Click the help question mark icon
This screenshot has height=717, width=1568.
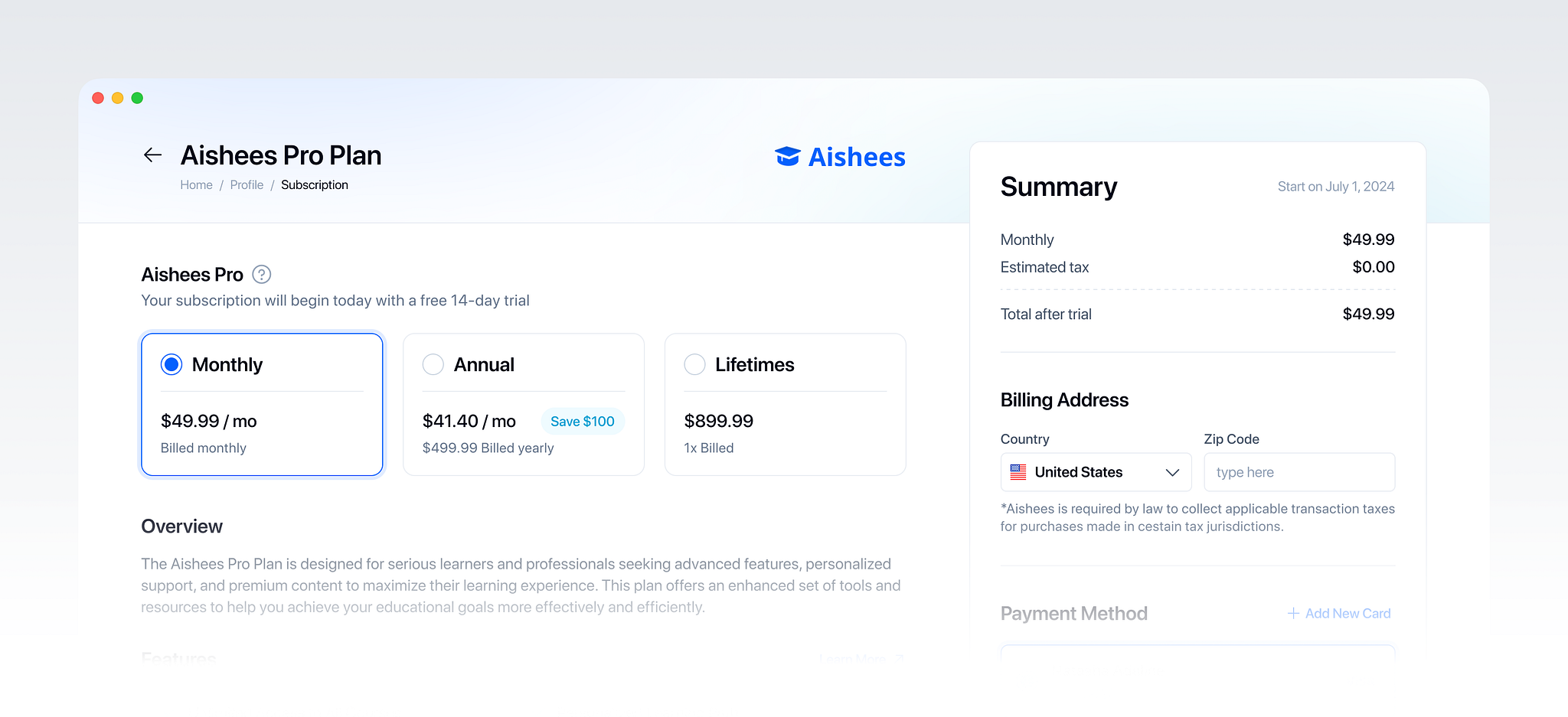coord(262,275)
